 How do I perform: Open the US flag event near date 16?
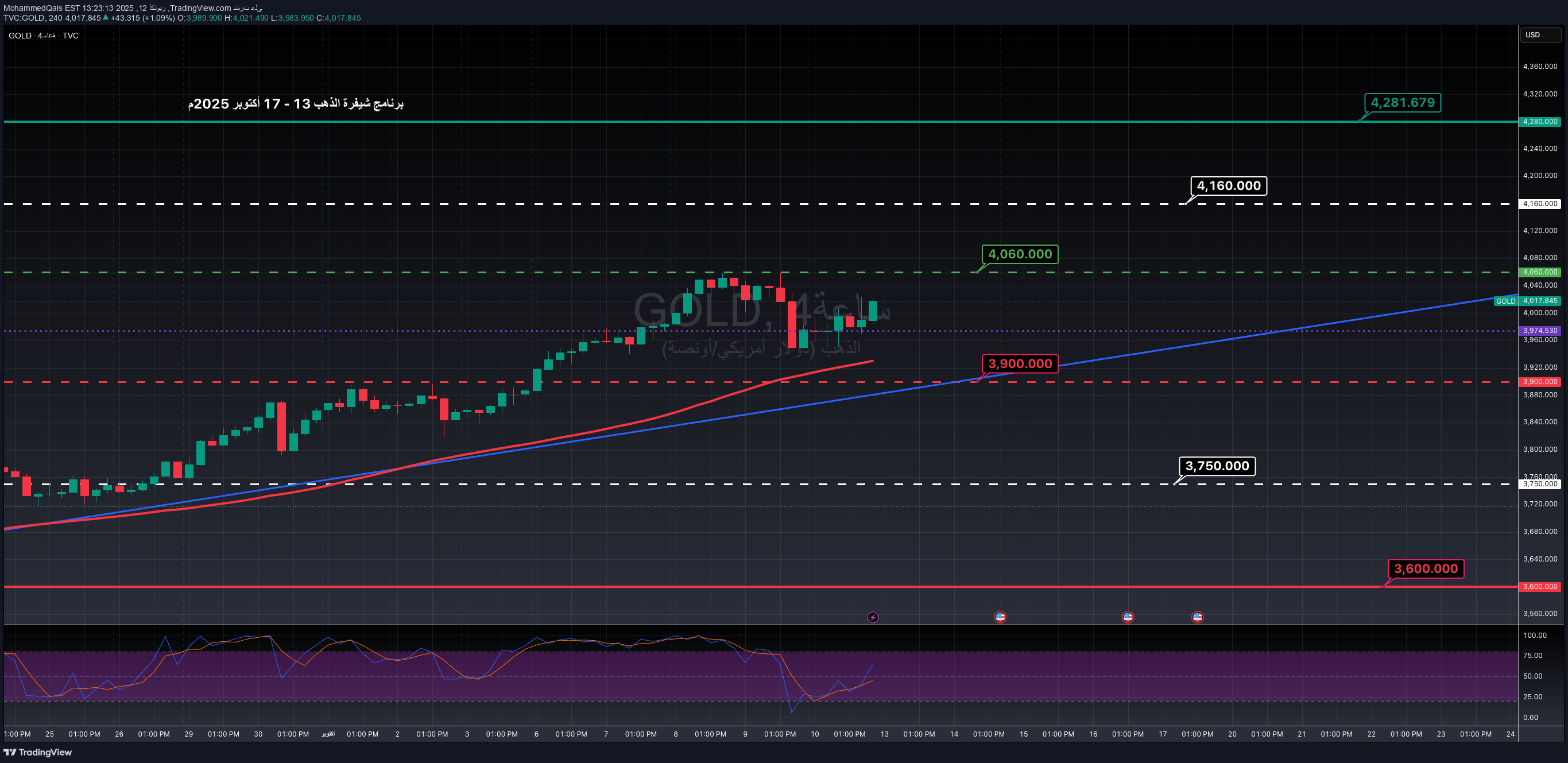pos(1127,617)
